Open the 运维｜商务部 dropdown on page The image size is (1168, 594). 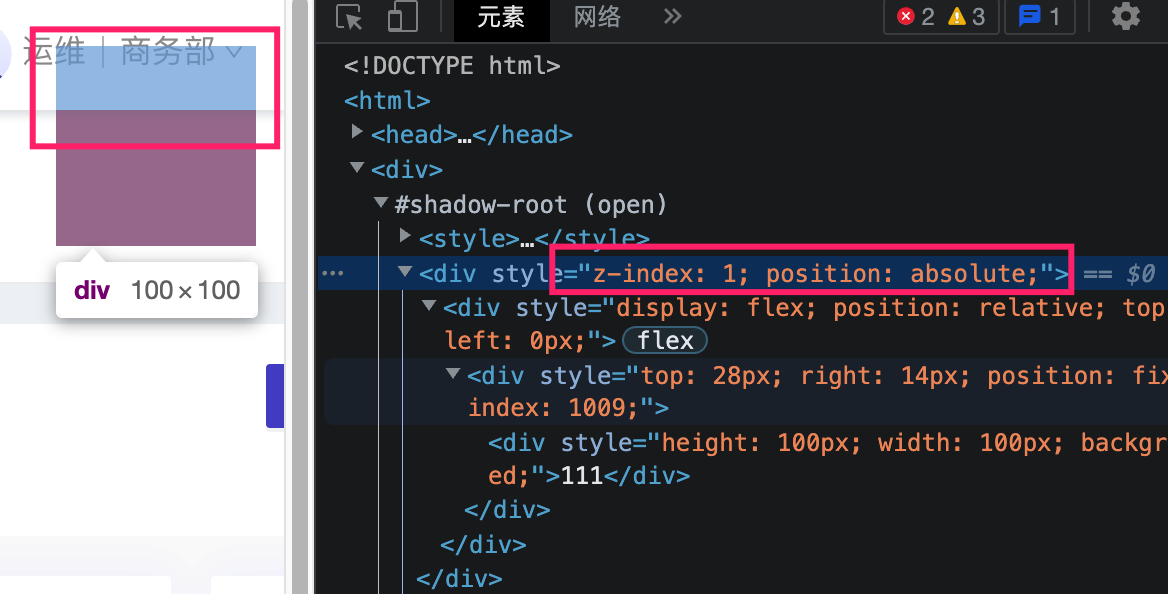pyautogui.click(x=133, y=52)
